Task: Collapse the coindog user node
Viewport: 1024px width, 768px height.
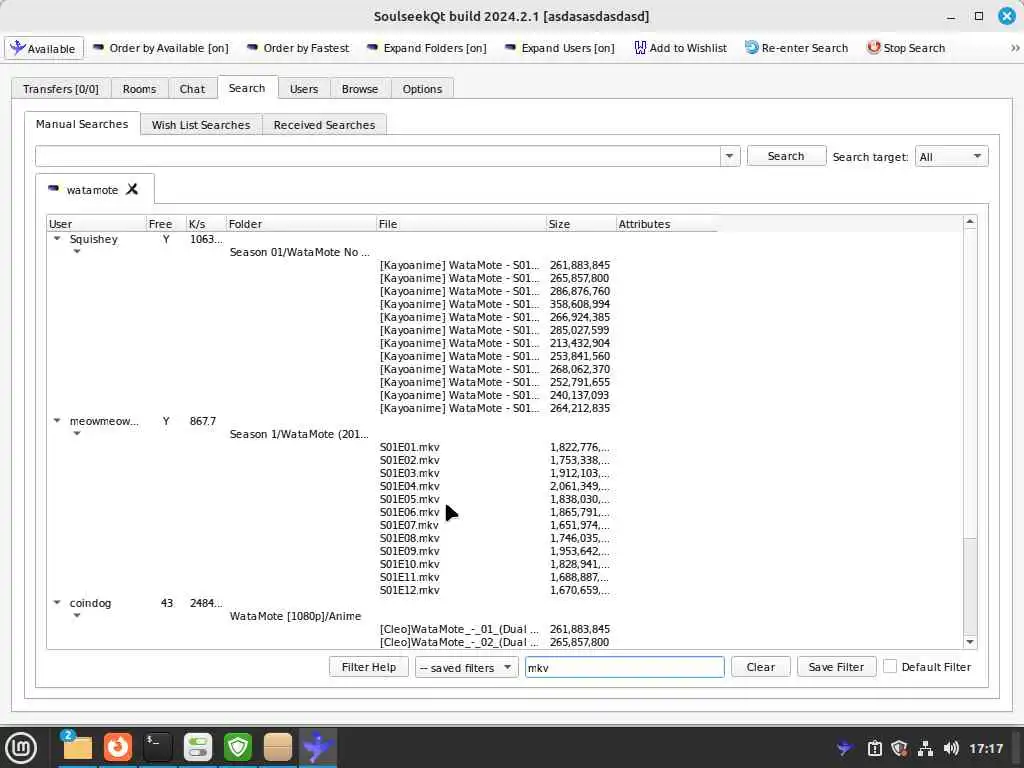Action: coord(57,603)
